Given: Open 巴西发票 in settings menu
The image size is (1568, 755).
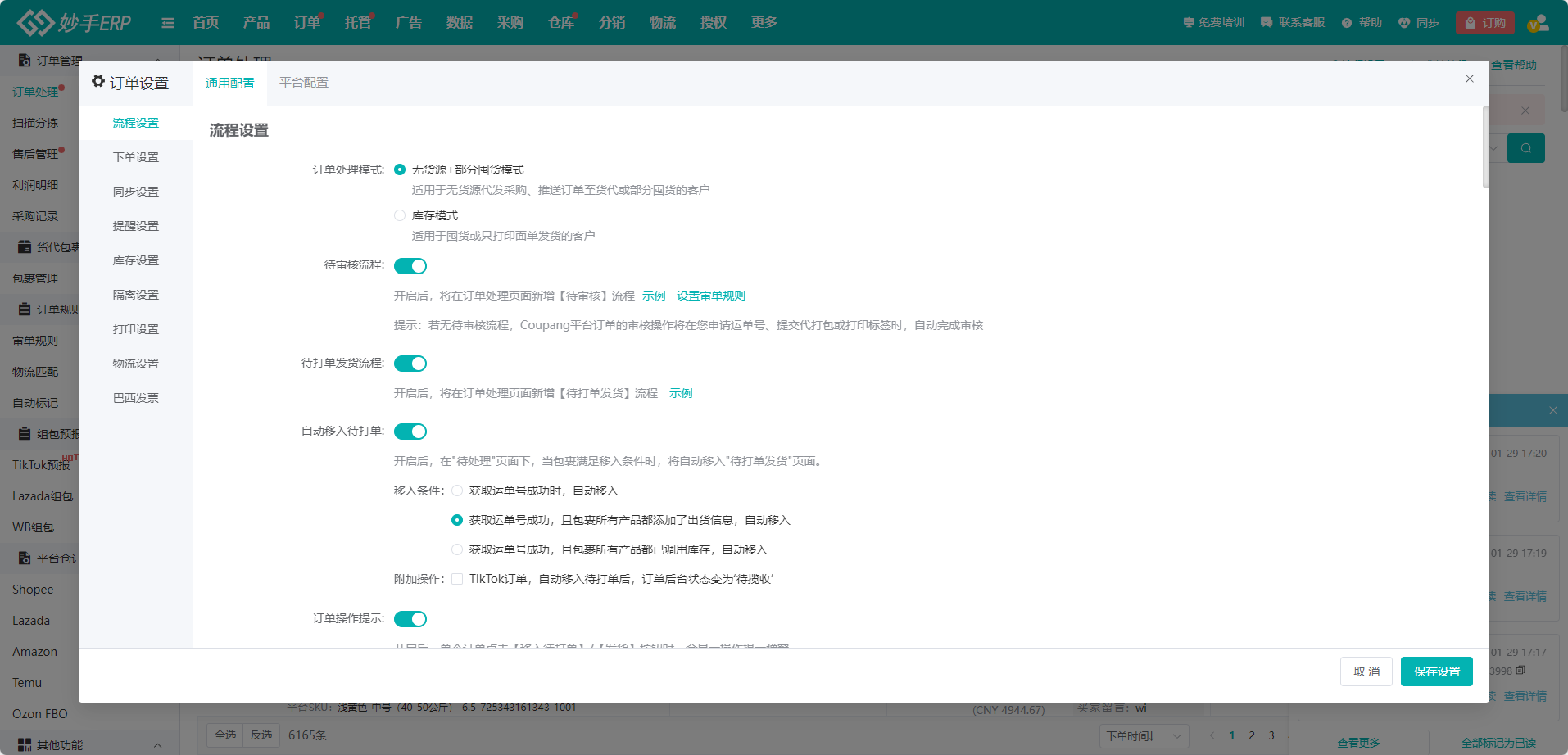Looking at the screenshot, I should [136, 398].
